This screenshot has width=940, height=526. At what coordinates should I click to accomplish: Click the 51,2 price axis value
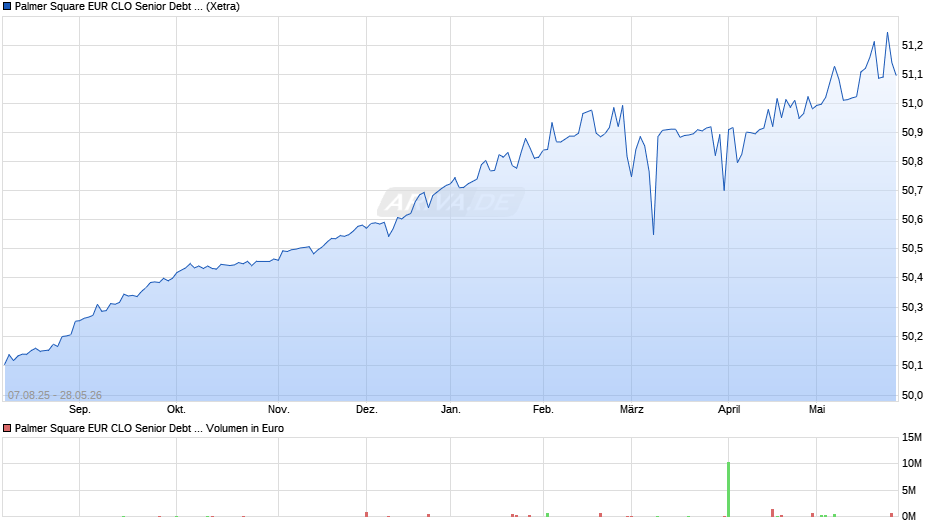point(912,46)
